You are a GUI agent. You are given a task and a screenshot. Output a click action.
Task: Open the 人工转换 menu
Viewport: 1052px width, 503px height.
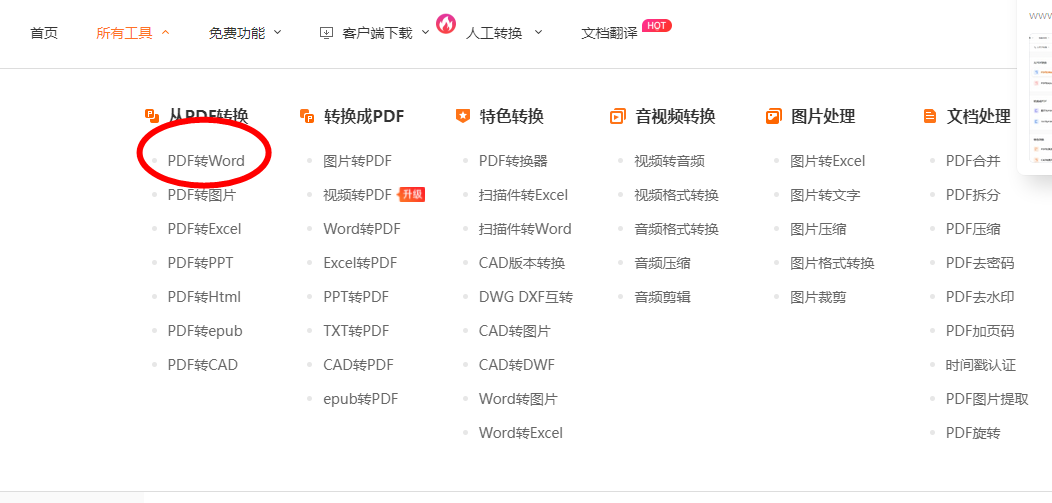(x=494, y=33)
